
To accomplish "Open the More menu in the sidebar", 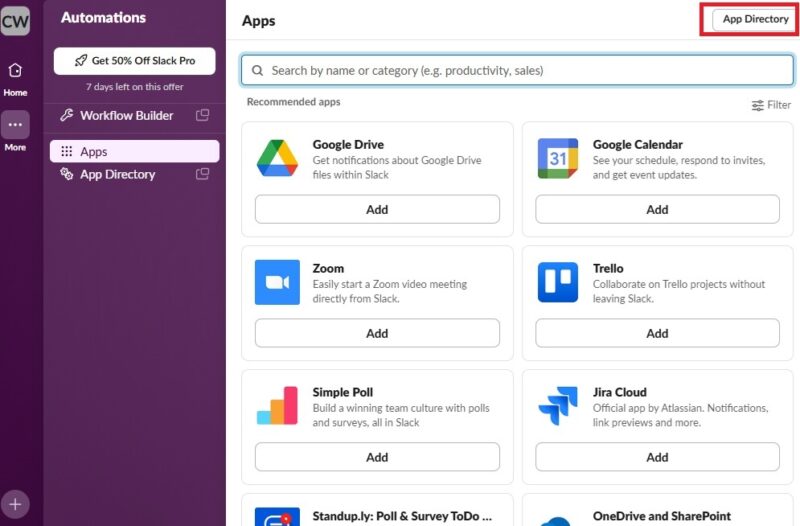I will (x=15, y=132).
